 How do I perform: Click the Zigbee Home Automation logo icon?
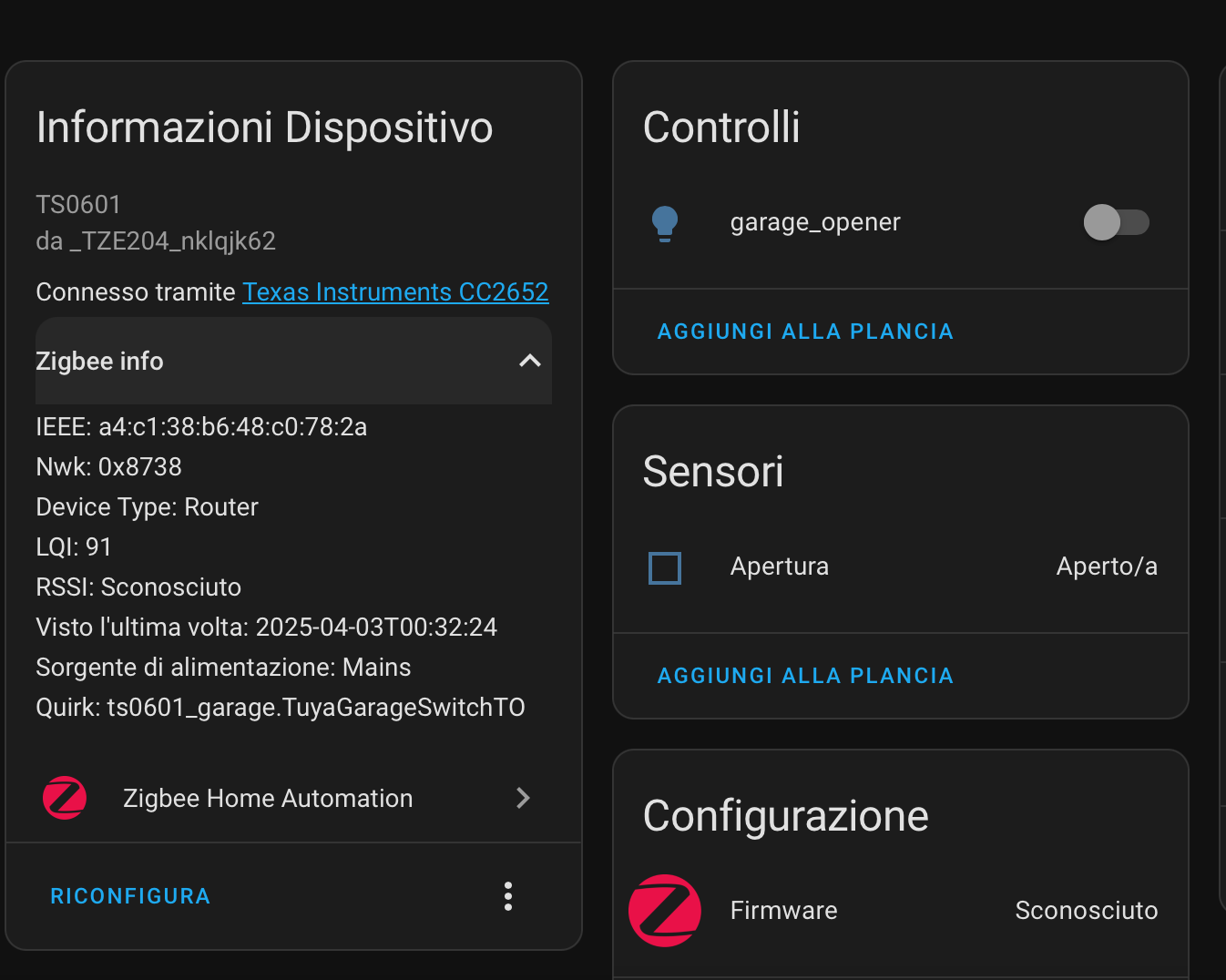pos(65,798)
